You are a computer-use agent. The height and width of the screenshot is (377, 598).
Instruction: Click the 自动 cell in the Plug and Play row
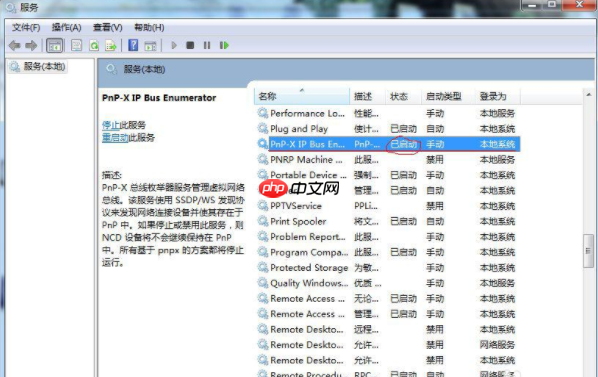tap(435, 128)
